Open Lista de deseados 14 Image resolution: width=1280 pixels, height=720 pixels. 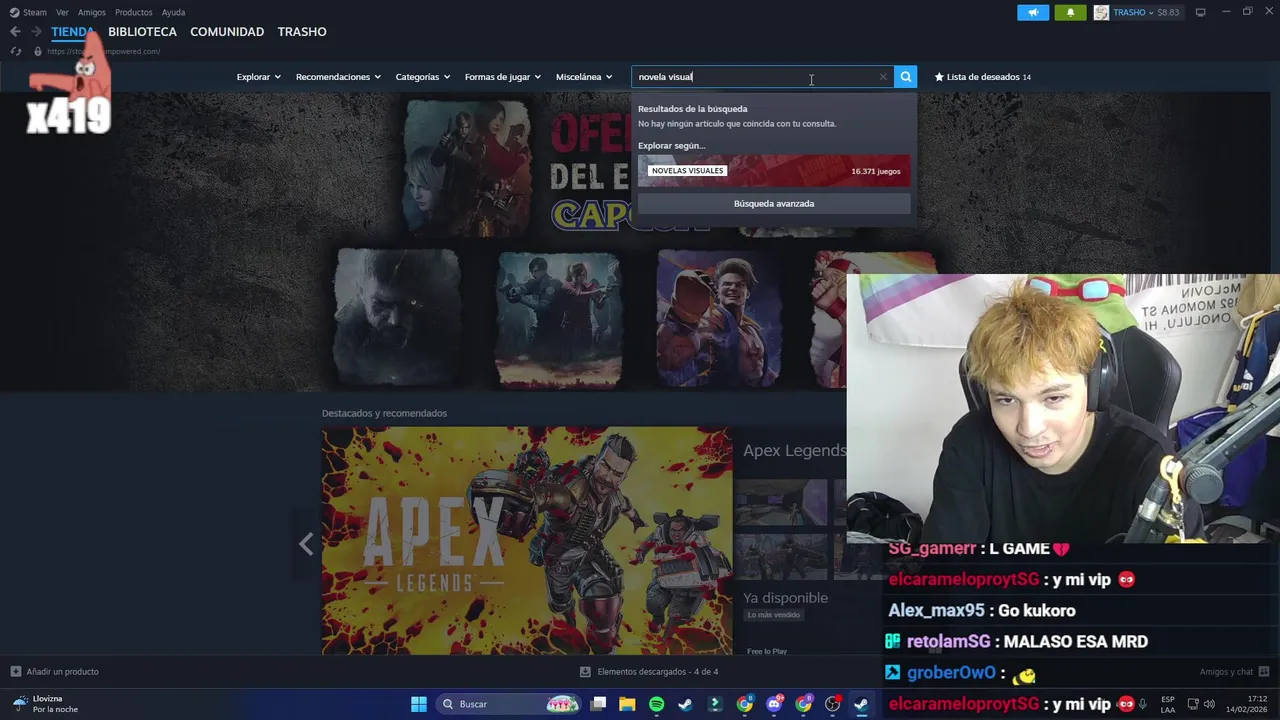tap(983, 77)
